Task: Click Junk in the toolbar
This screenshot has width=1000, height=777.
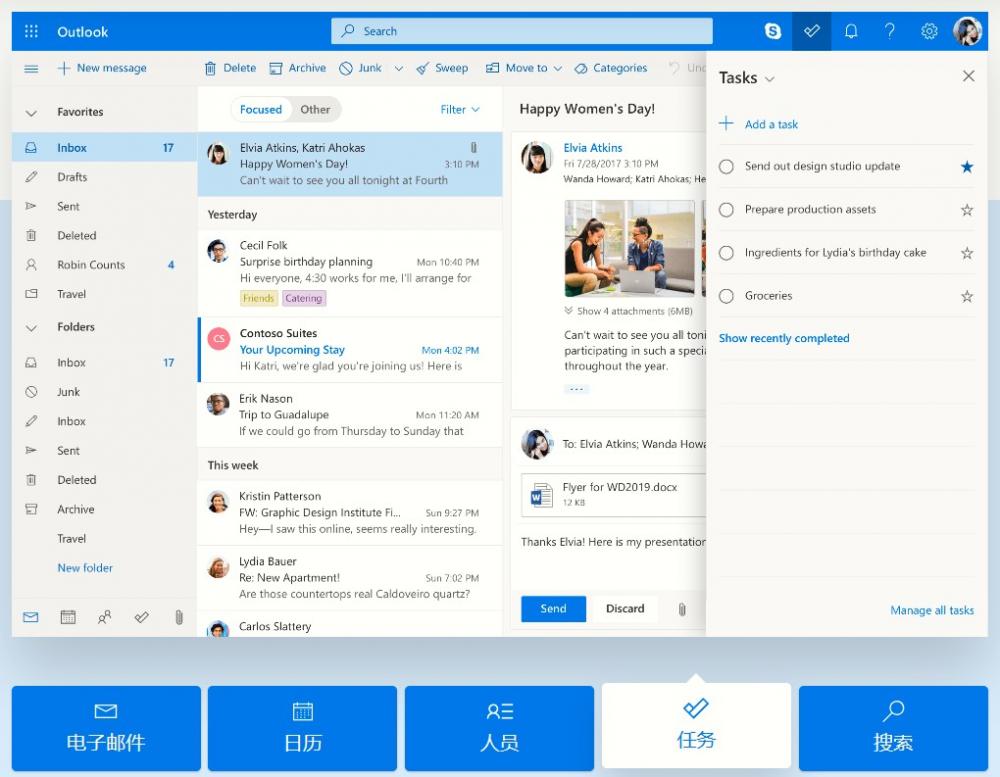Action: click(x=360, y=68)
